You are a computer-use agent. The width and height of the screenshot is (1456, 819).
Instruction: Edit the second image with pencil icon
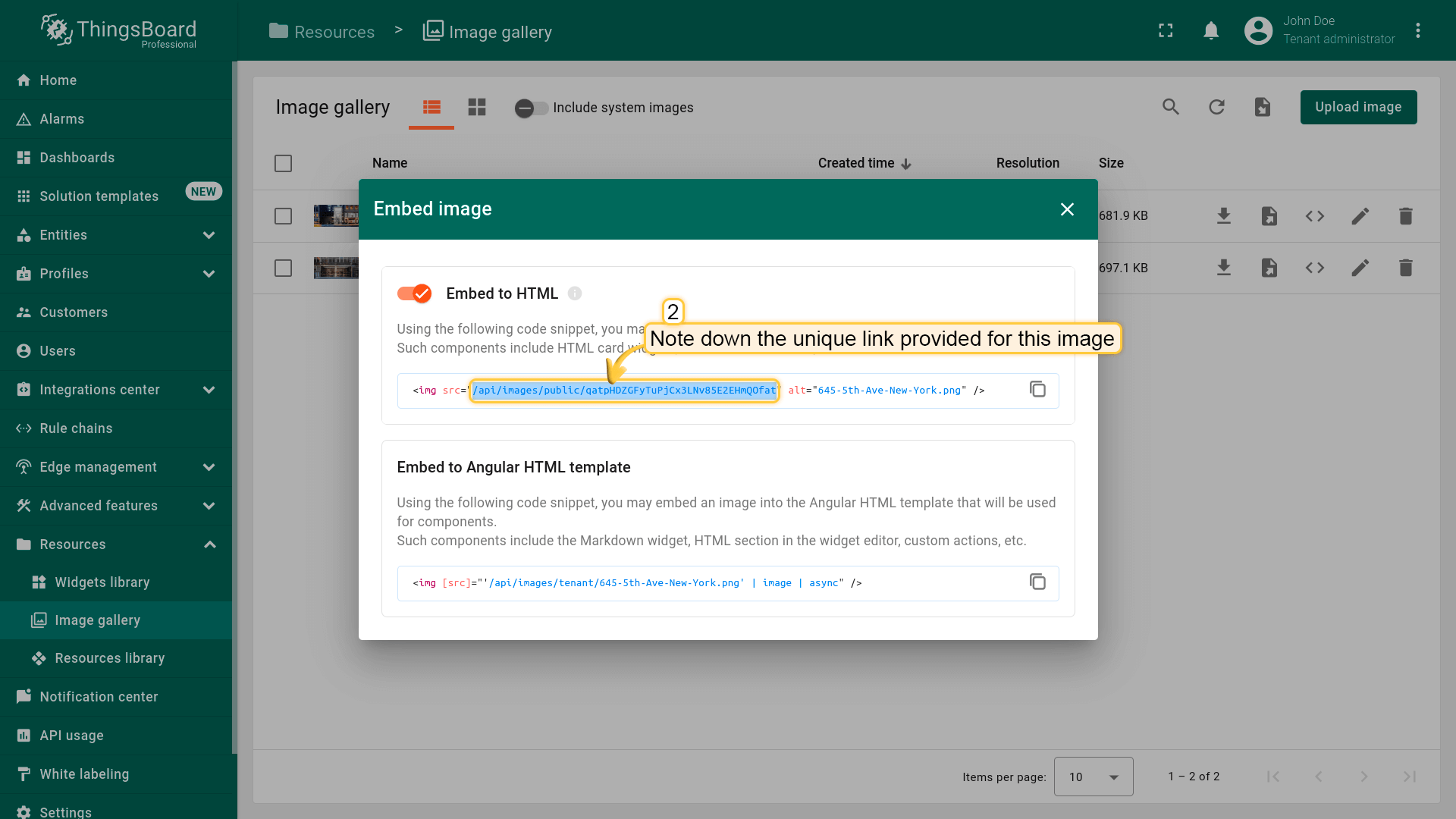coord(1360,268)
